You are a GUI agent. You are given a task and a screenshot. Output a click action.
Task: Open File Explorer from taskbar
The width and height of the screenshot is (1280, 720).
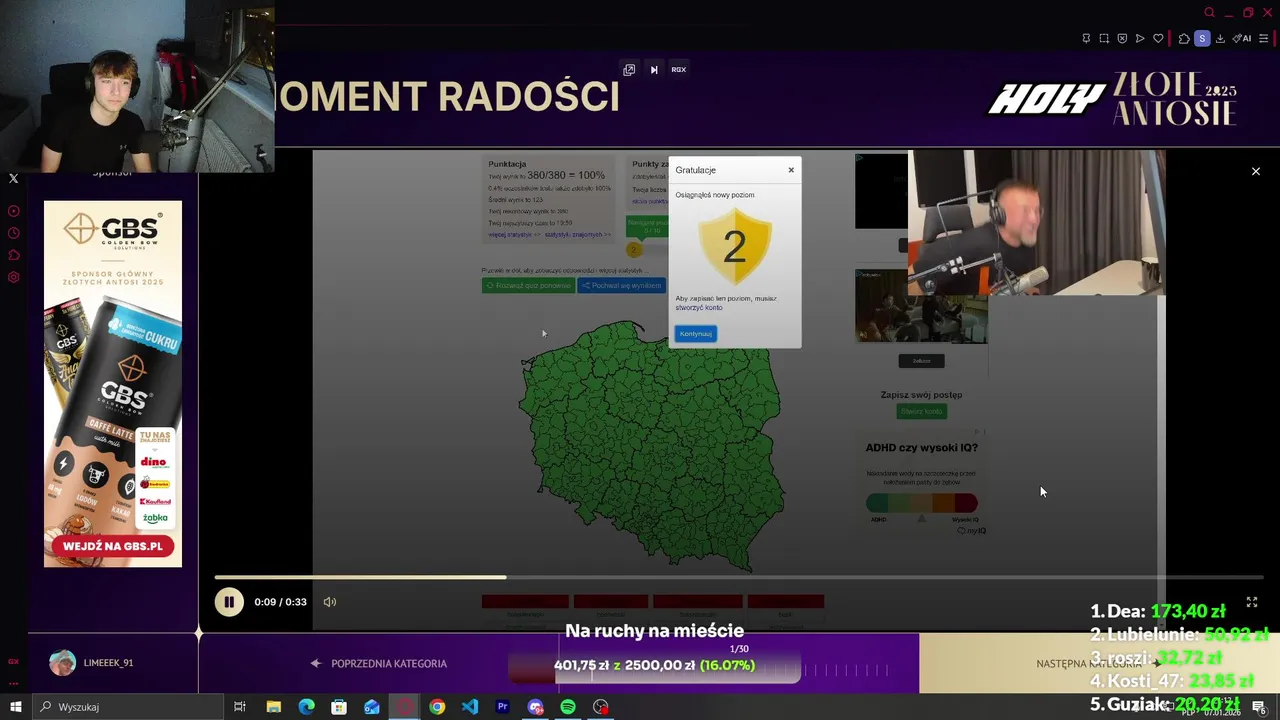pyautogui.click(x=273, y=707)
